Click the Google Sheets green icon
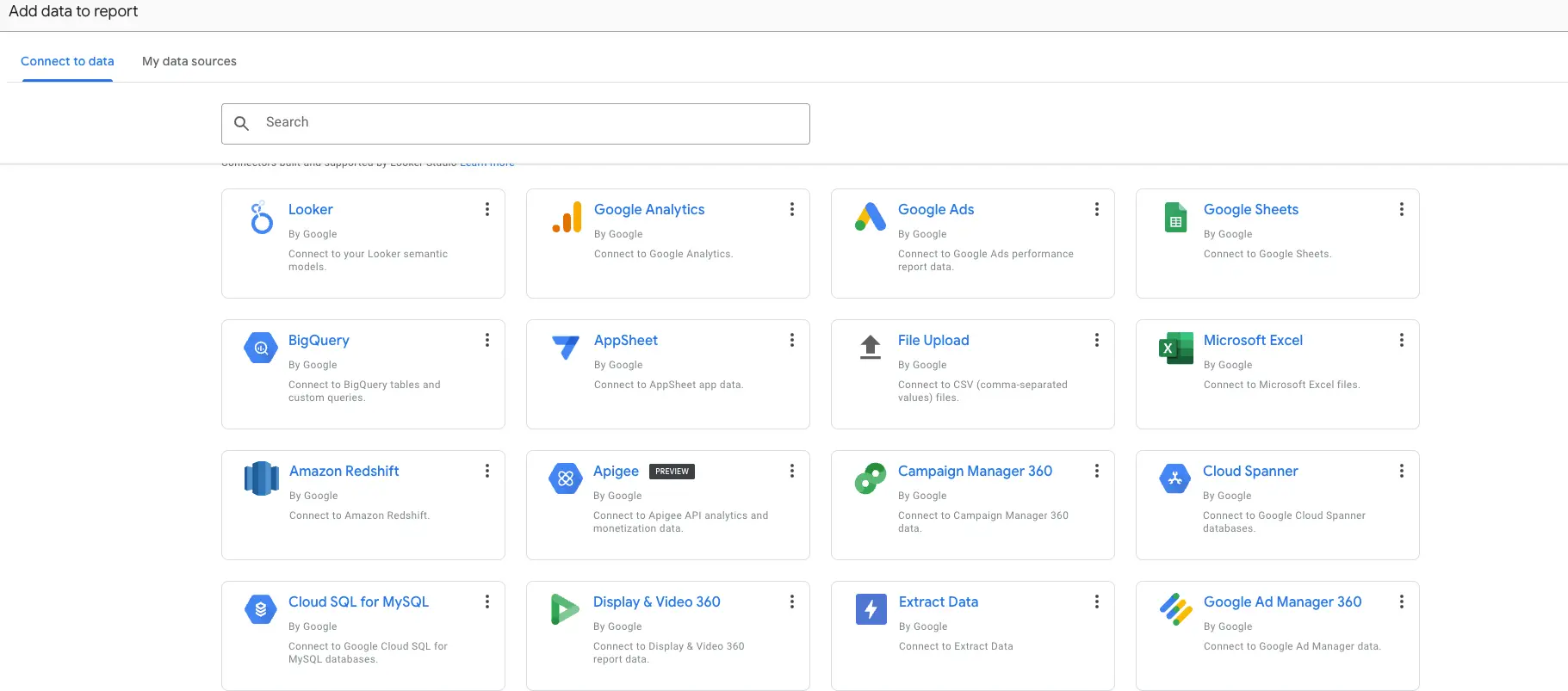This screenshot has width=1568, height=691. tap(1175, 218)
